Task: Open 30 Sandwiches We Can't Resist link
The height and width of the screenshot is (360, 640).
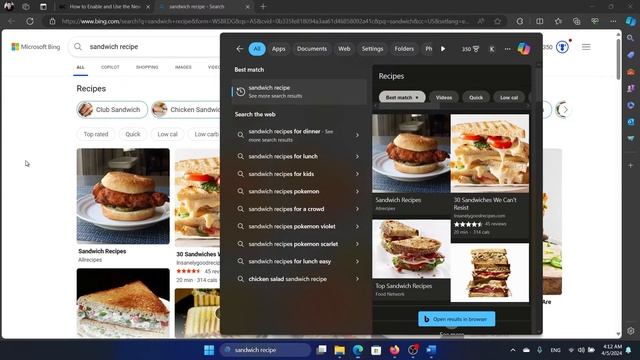Action: point(485,204)
